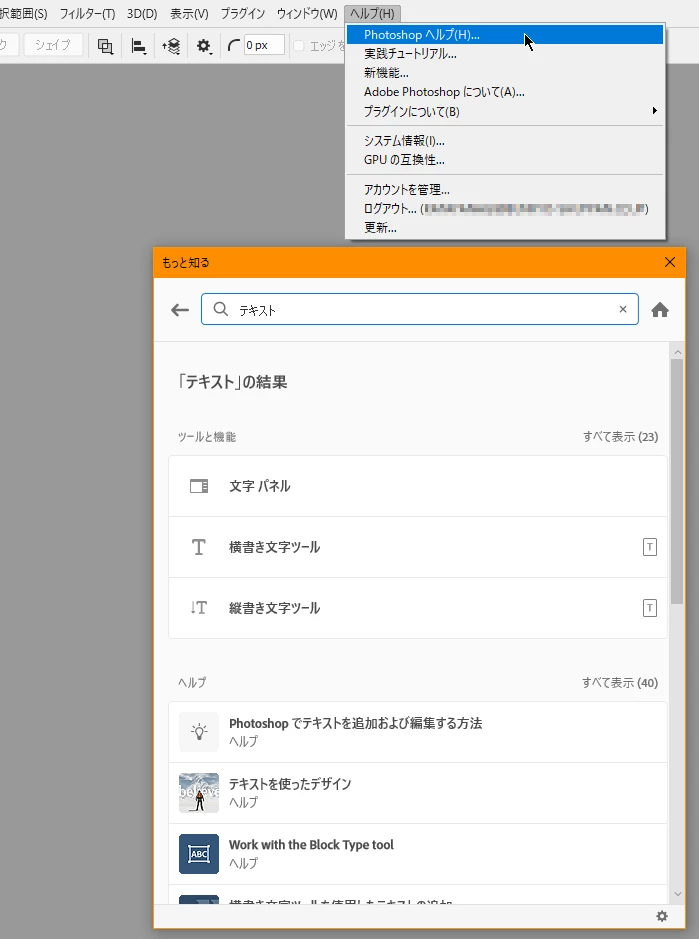This screenshot has height=939, width=699.
Task: Open the 3D(D) menu
Action: coord(142,13)
